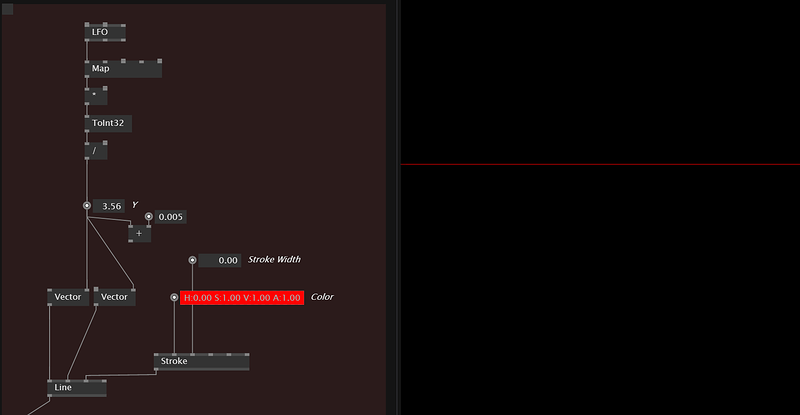This screenshot has width=800, height=415.
Task: Click the red line in the render view
Action: click(x=600, y=164)
